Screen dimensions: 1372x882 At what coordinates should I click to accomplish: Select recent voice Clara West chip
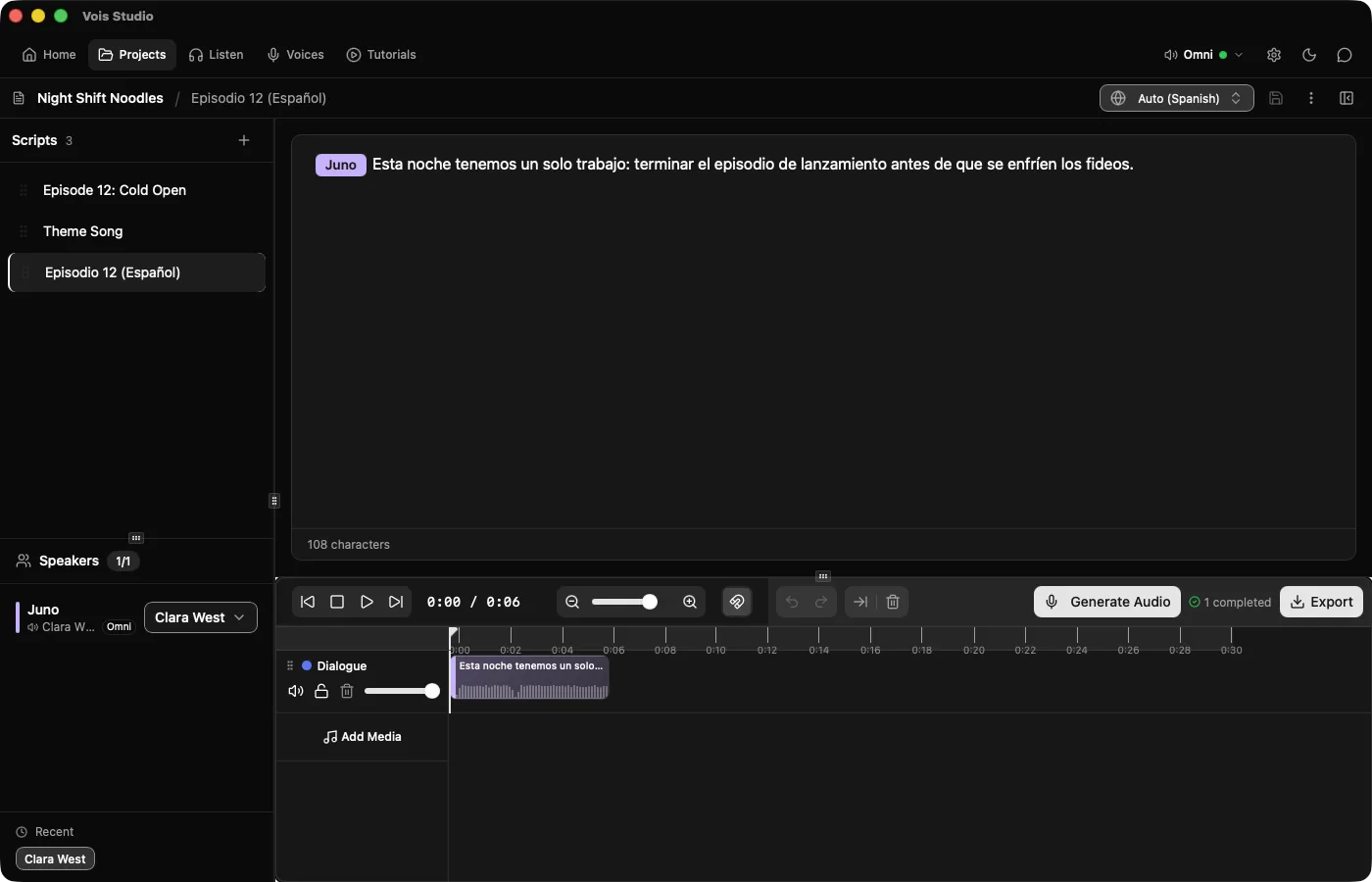pos(55,859)
